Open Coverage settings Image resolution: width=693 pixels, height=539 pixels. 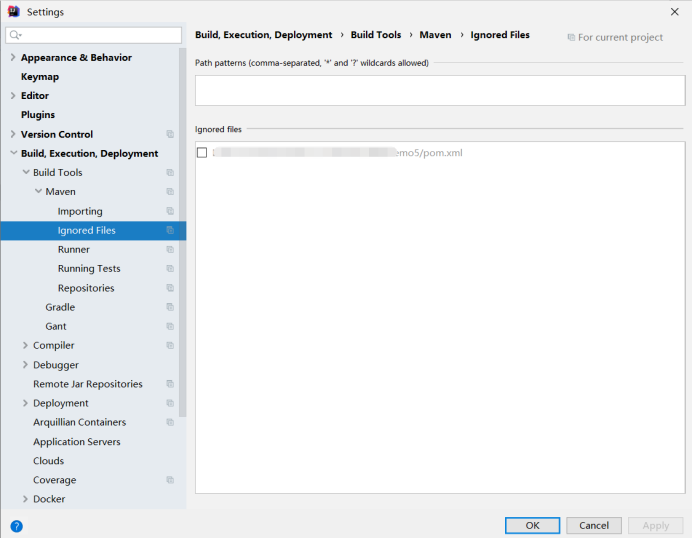(x=55, y=480)
